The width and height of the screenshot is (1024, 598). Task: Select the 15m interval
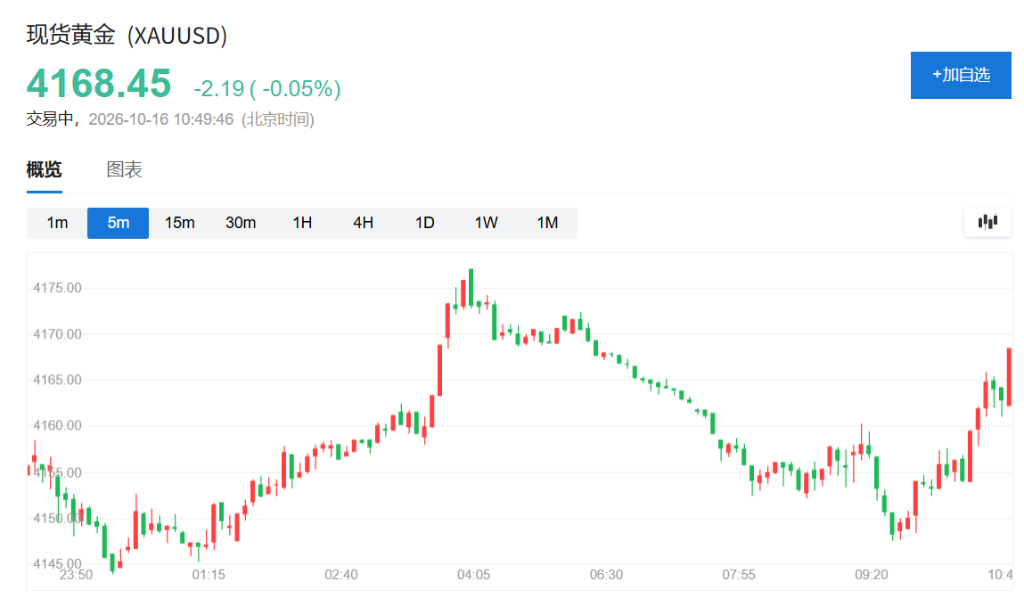pyautogui.click(x=180, y=223)
